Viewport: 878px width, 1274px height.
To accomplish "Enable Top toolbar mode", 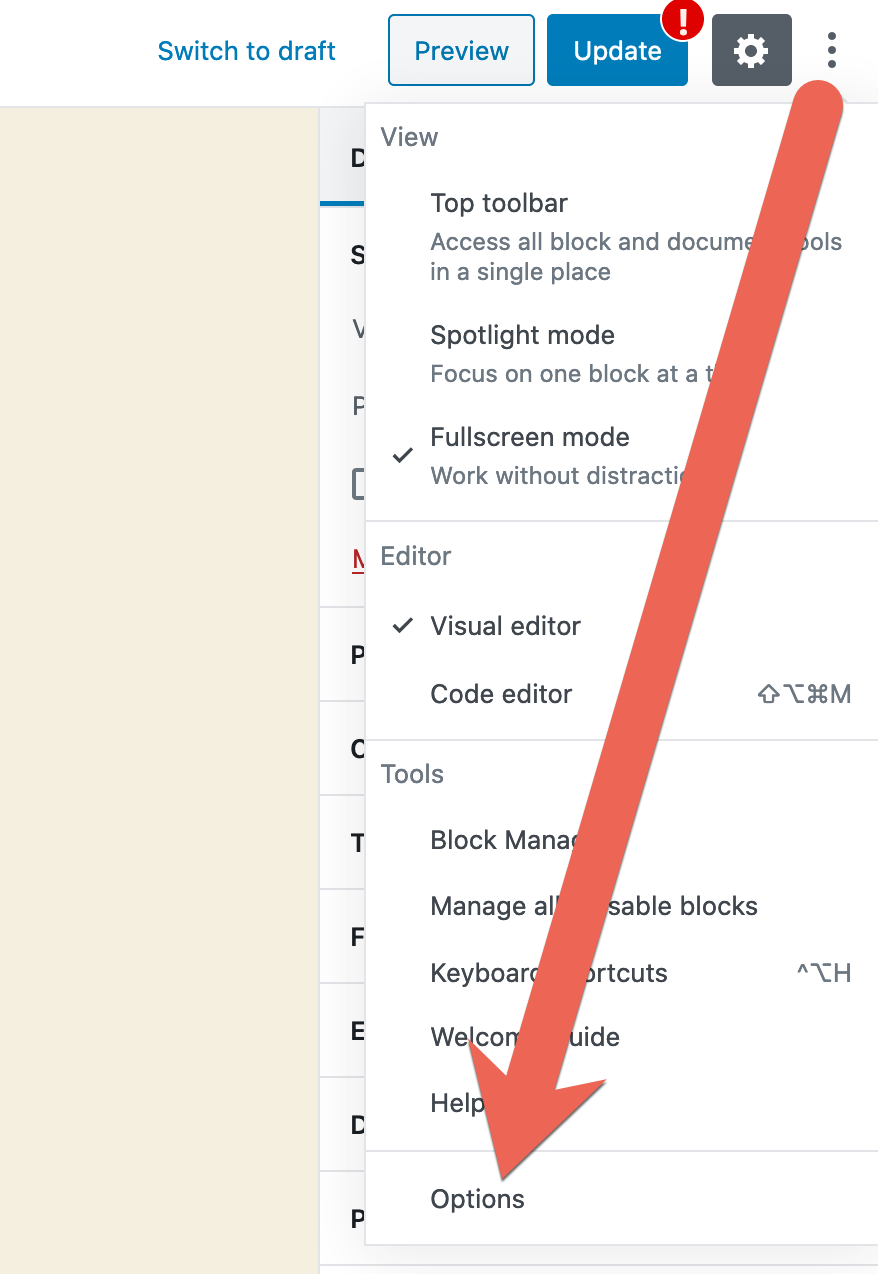I will tap(498, 203).
